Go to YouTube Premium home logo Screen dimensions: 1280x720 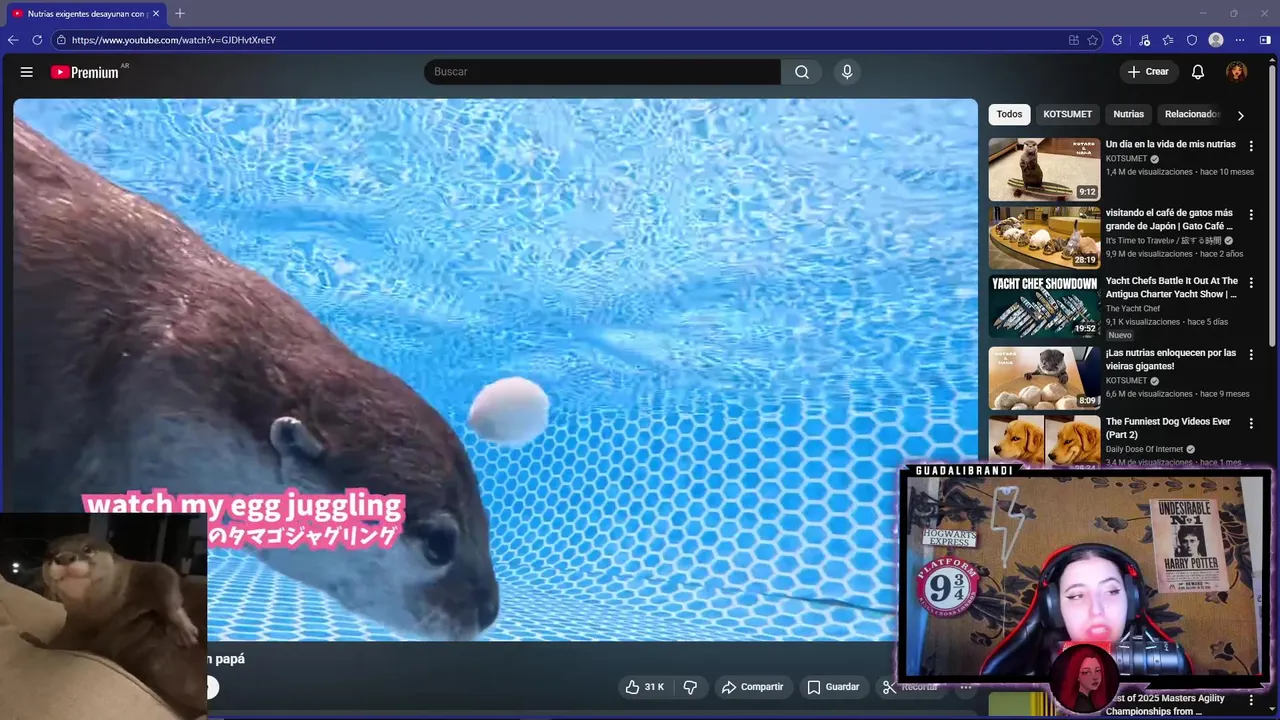click(x=85, y=72)
